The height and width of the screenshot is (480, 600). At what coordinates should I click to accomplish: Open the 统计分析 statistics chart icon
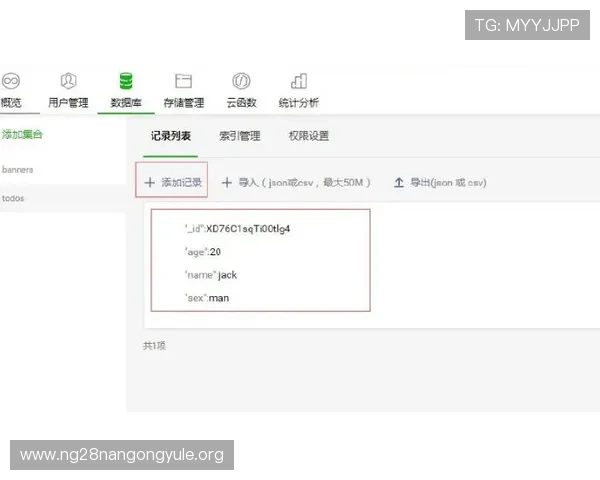pyautogui.click(x=299, y=81)
